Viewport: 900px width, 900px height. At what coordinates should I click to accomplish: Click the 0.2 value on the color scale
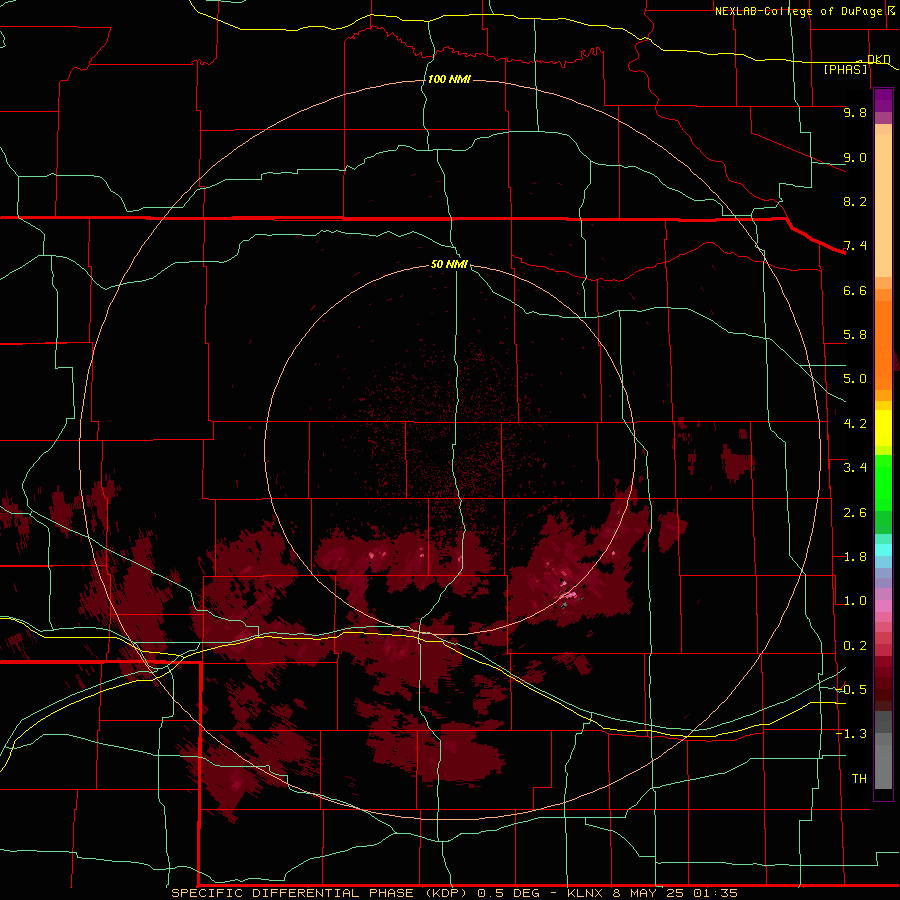click(855, 646)
